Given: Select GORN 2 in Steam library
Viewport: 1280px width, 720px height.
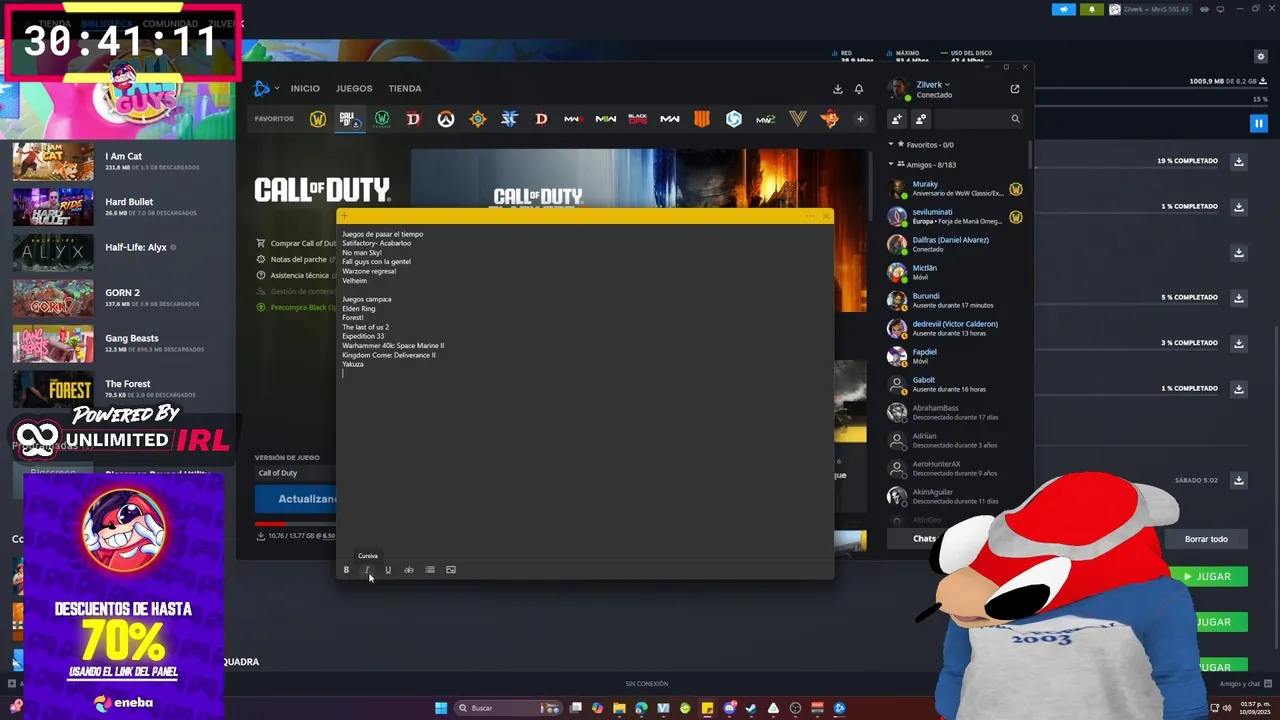Looking at the screenshot, I should (118, 298).
